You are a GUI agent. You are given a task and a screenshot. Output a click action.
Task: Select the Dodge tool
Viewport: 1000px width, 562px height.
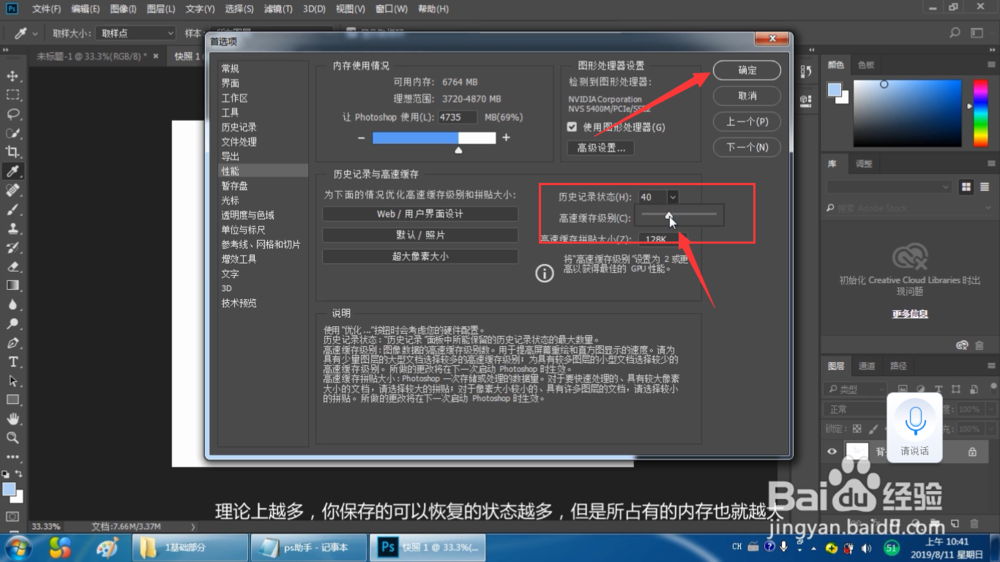coord(13,324)
